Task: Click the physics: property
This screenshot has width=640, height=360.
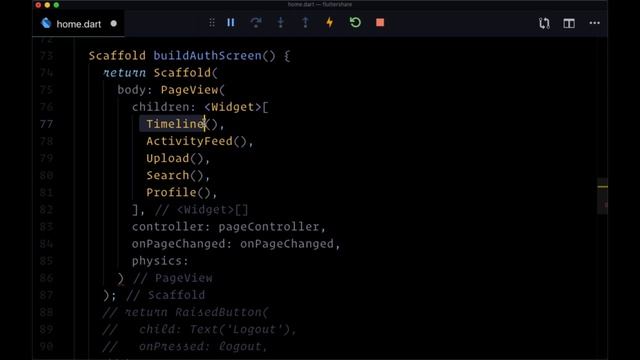Action: click(x=160, y=261)
